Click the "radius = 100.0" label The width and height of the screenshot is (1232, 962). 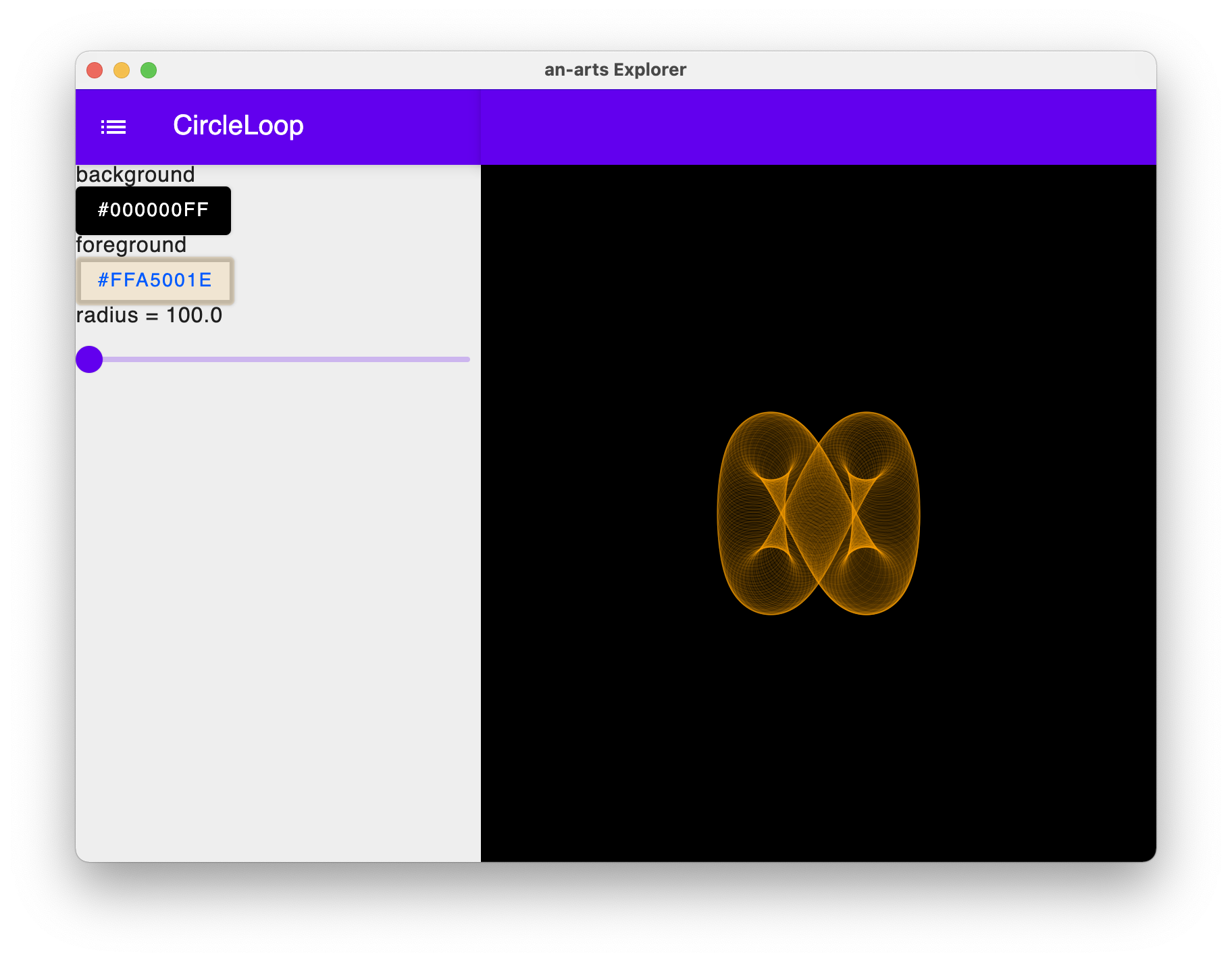[149, 315]
